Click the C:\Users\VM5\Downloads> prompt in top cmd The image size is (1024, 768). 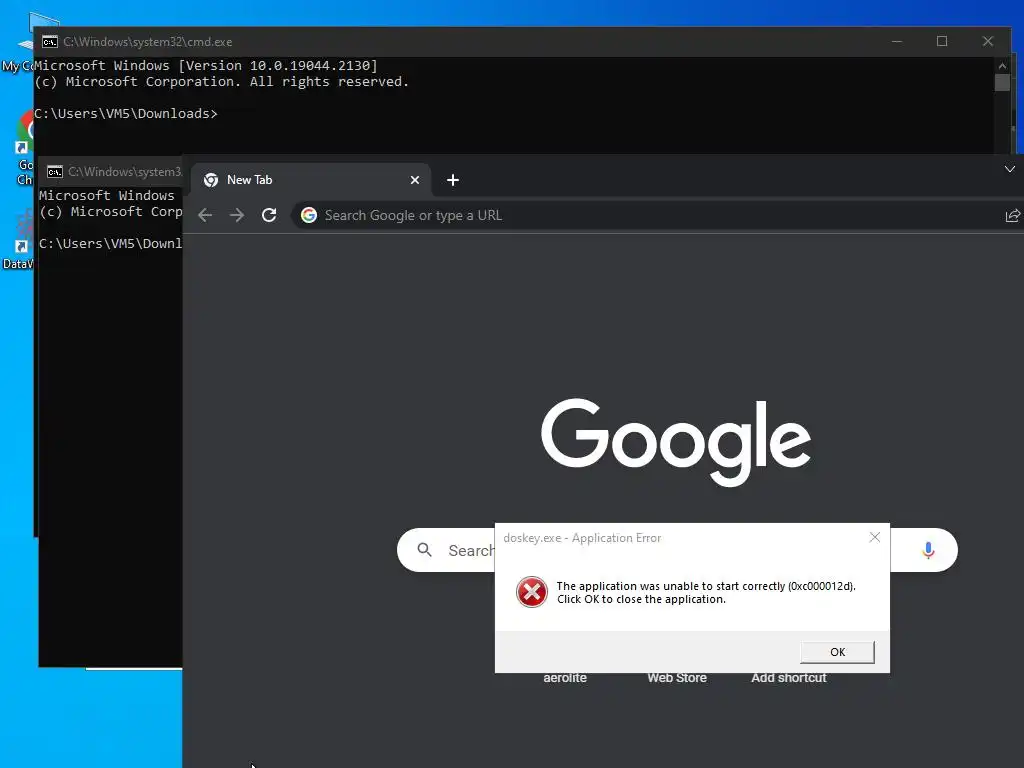126,114
